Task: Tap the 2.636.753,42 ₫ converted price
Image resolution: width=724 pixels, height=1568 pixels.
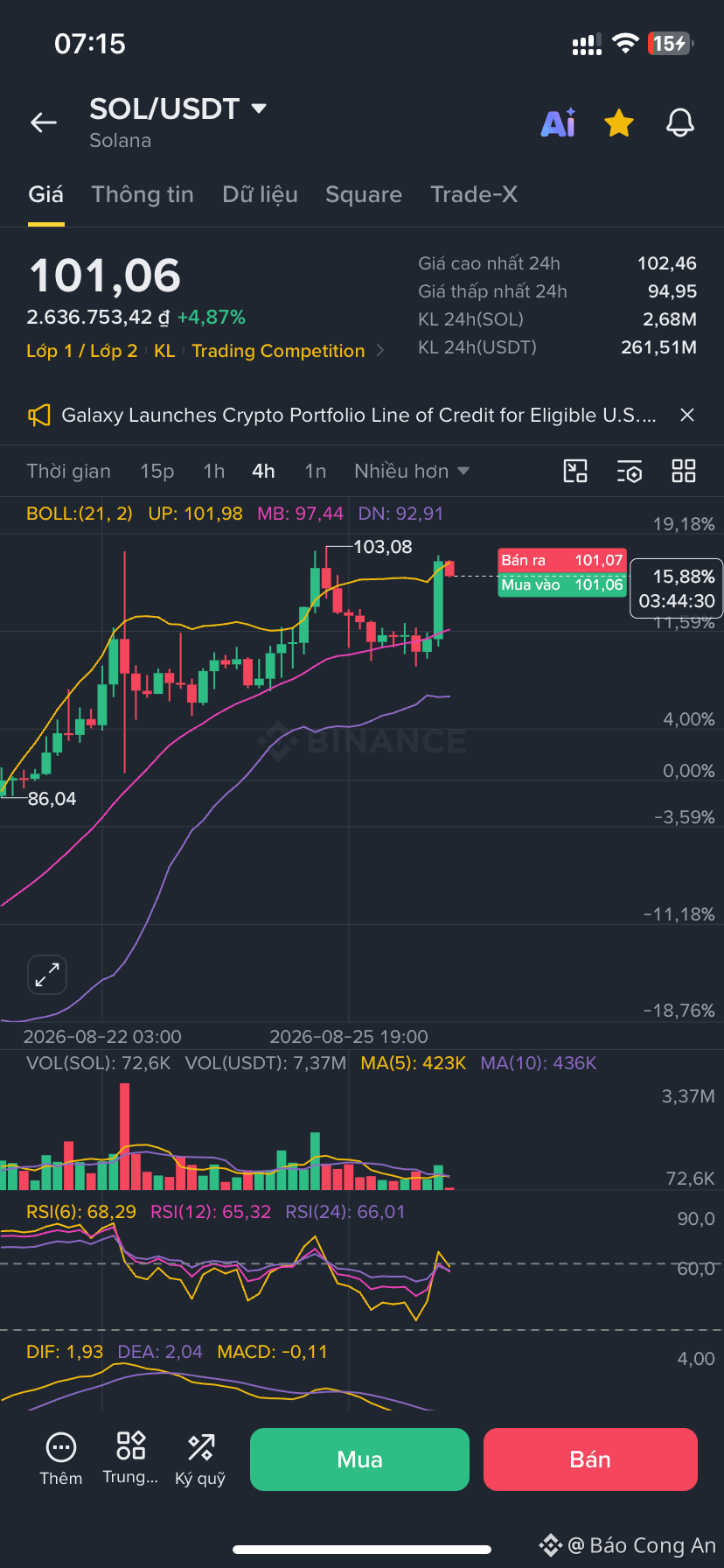Action: pyautogui.click(x=98, y=317)
